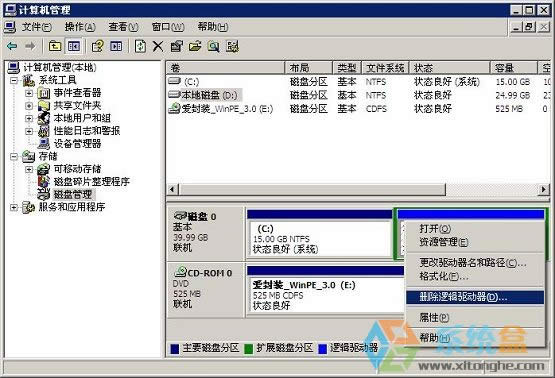Select 计算机管理(本地) root node

60,67
